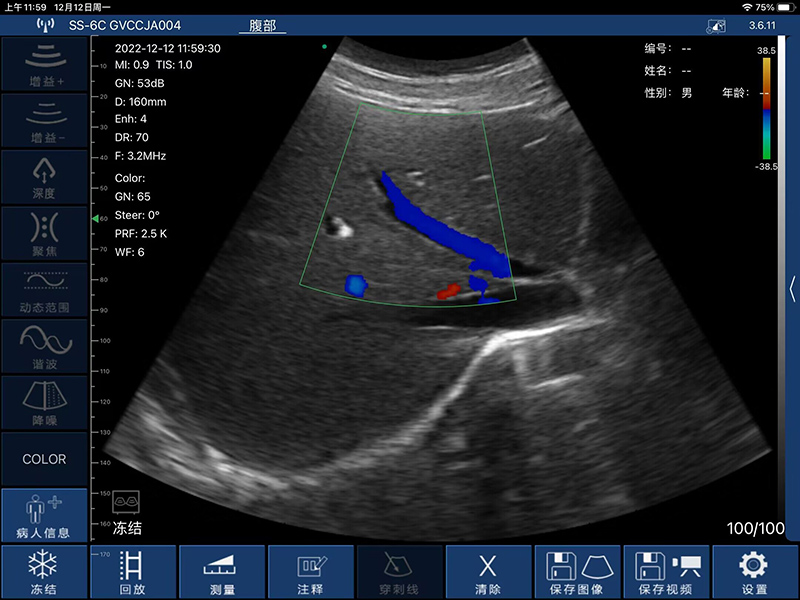The height and width of the screenshot is (600, 800).
Task: Click the Measure (测量) ruler icon
Action: 222,572
